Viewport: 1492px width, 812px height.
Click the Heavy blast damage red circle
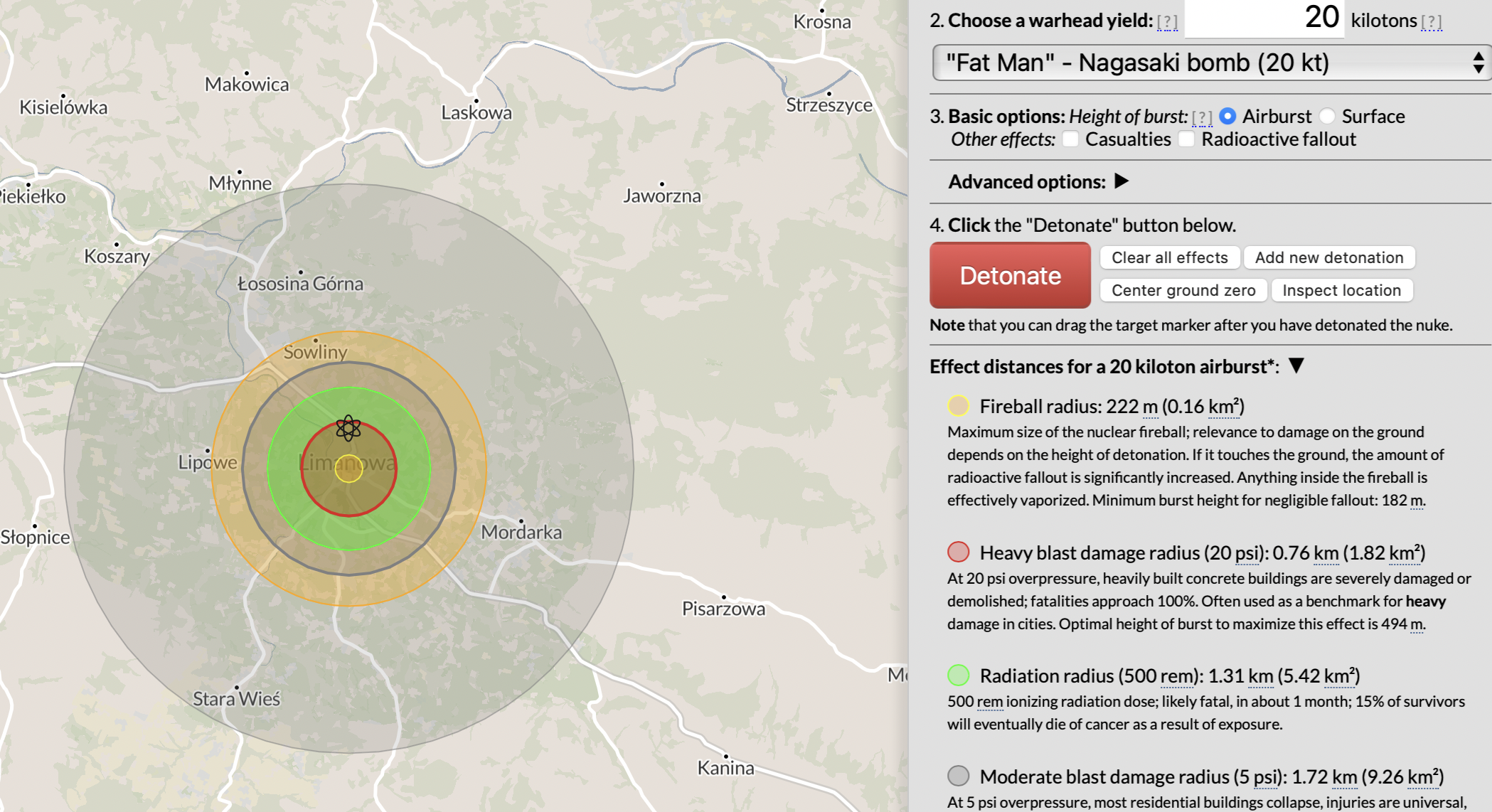point(959,552)
